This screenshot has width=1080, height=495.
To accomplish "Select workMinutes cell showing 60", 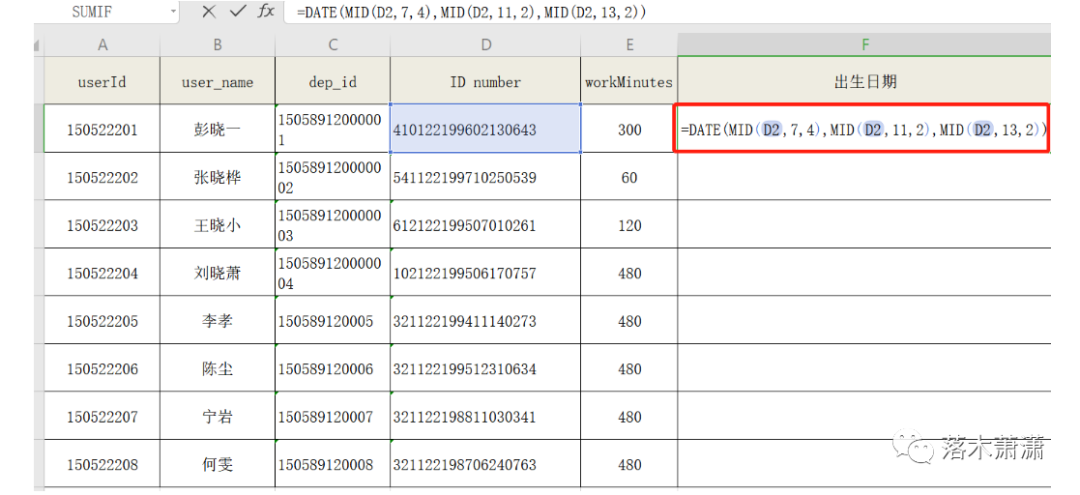I will (x=630, y=177).
